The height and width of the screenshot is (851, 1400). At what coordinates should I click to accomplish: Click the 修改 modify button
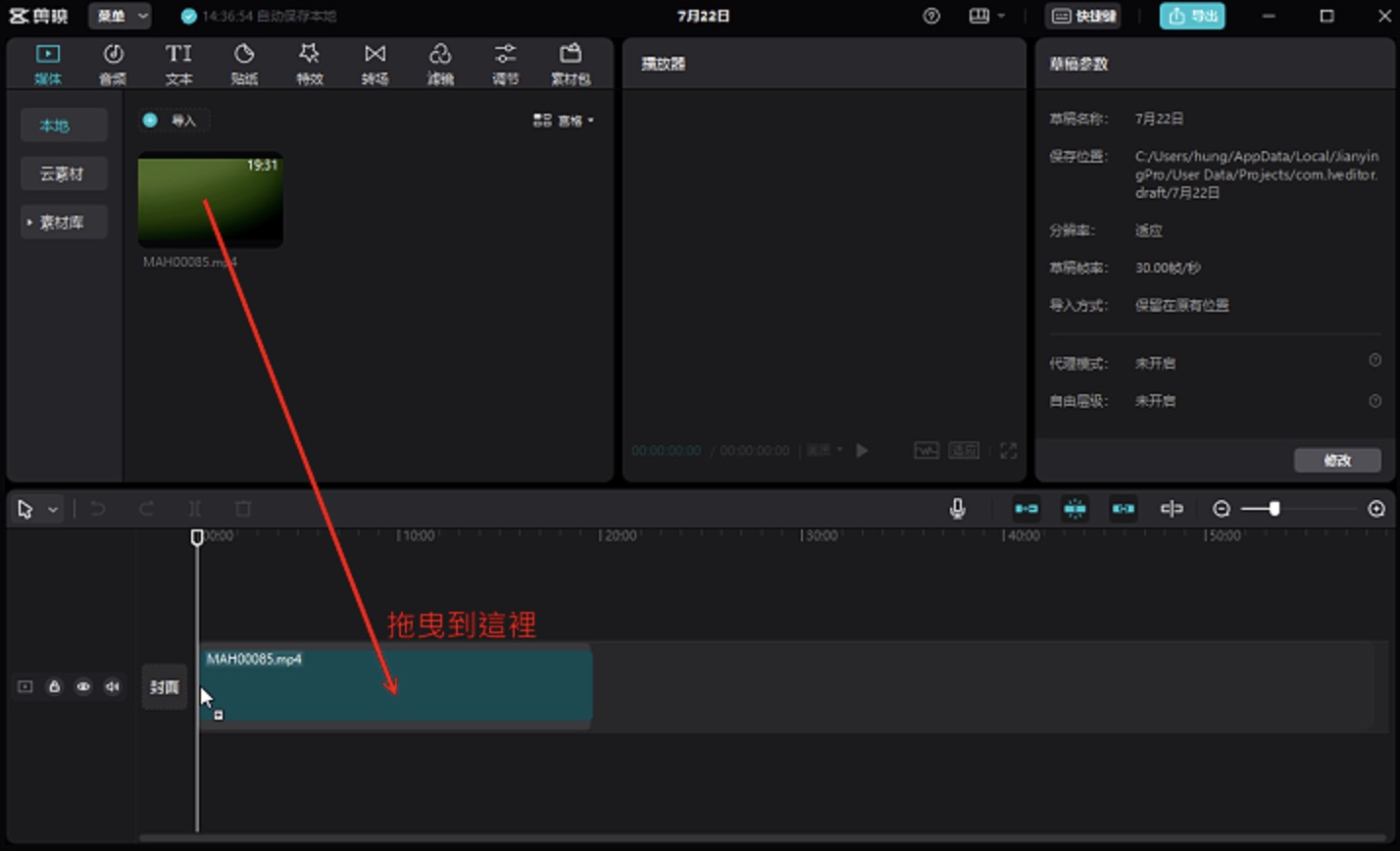point(1337,460)
